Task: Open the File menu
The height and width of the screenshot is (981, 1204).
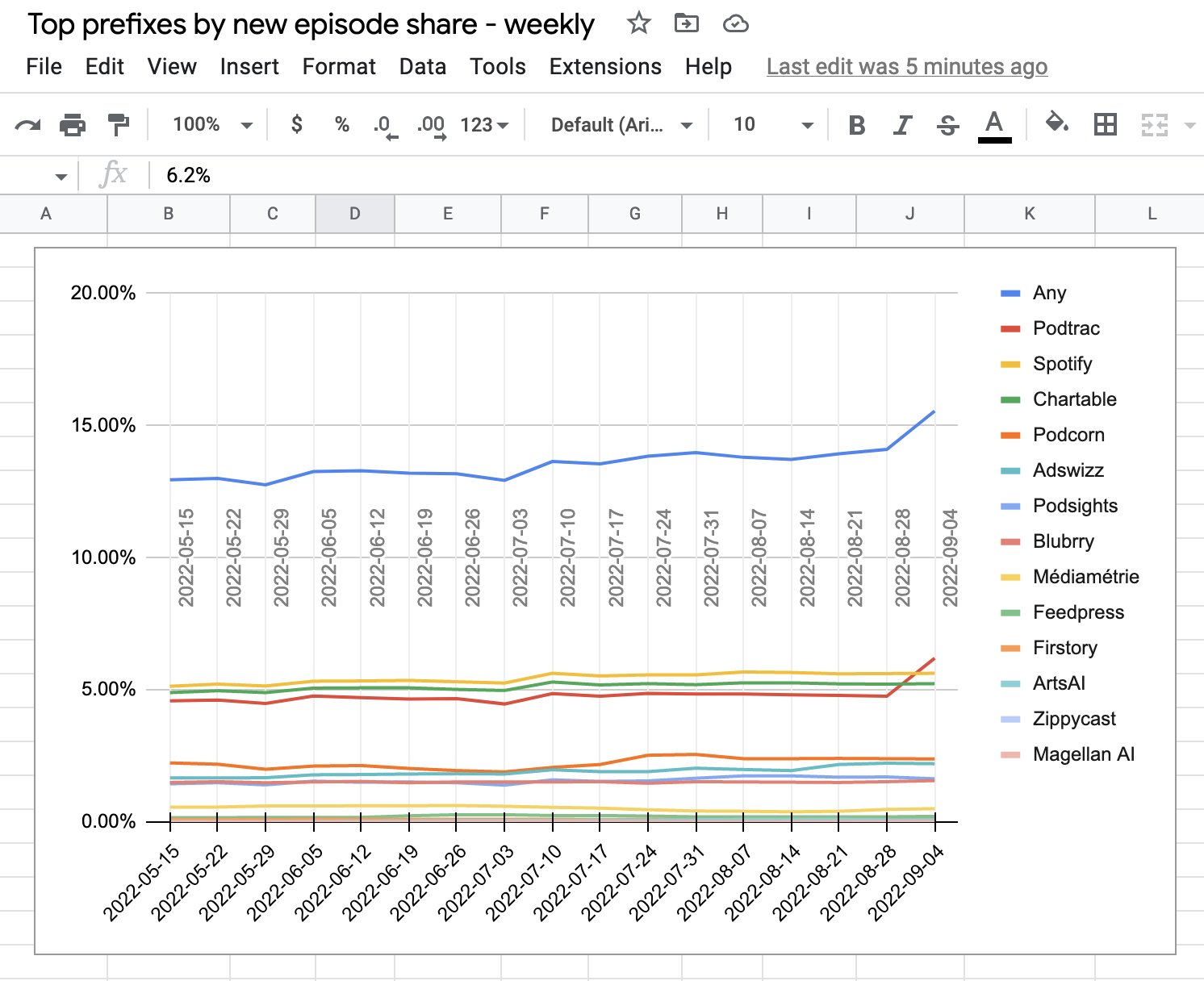Action: tap(44, 66)
